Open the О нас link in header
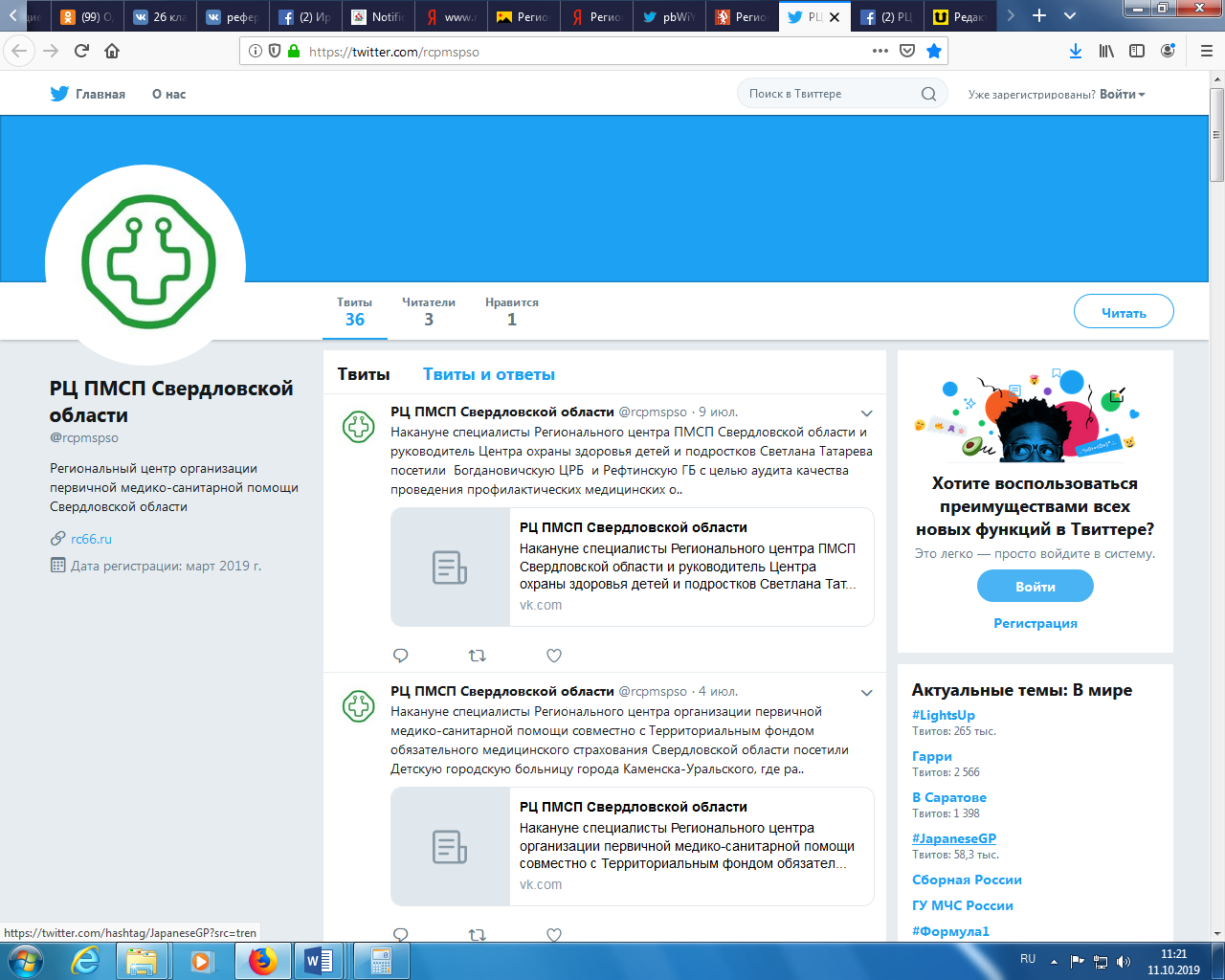Image resolution: width=1225 pixels, height=980 pixels. (x=168, y=94)
